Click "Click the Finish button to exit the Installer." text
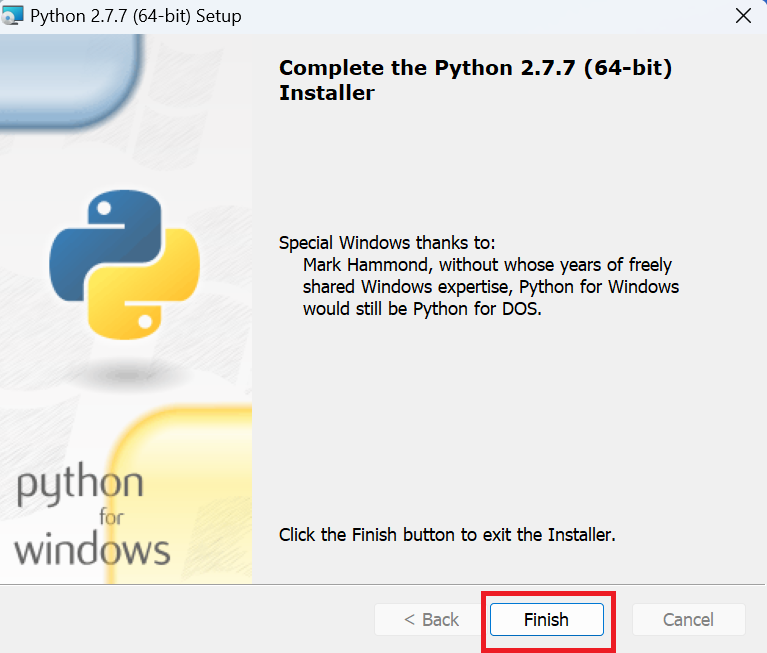This screenshot has width=767, height=653. tap(447, 535)
